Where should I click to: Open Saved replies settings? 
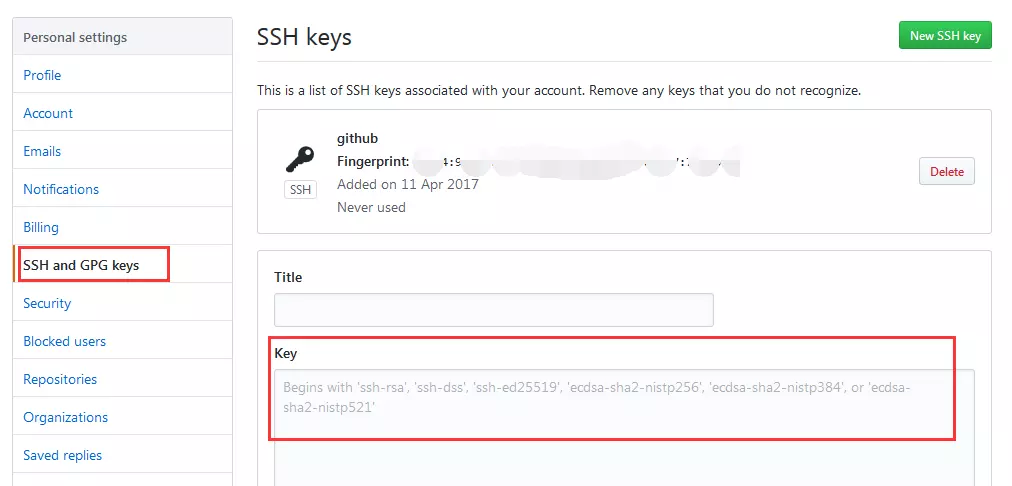click(63, 456)
